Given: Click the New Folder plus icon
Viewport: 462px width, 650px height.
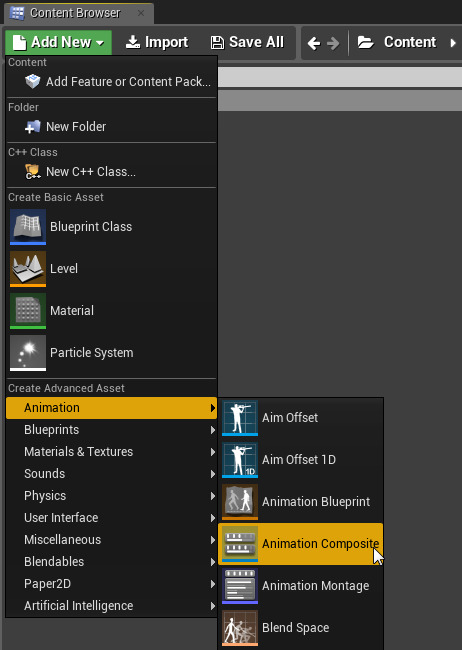Looking at the screenshot, I should (x=32, y=127).
